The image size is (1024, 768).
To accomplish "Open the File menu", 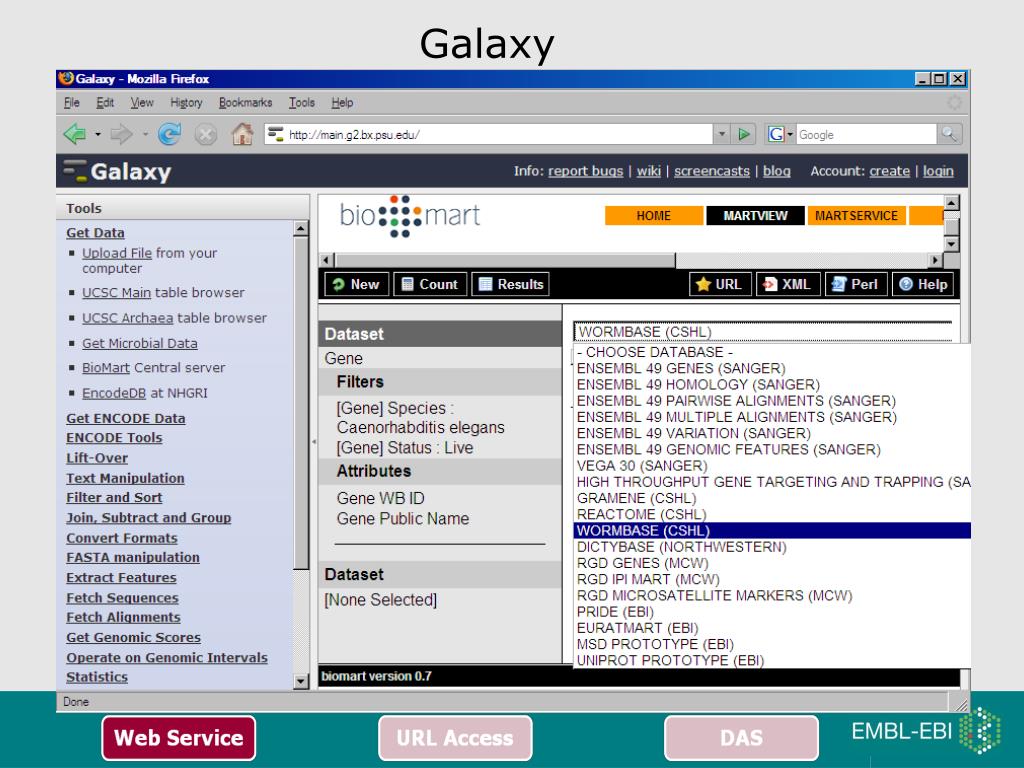I will point(72,103).
